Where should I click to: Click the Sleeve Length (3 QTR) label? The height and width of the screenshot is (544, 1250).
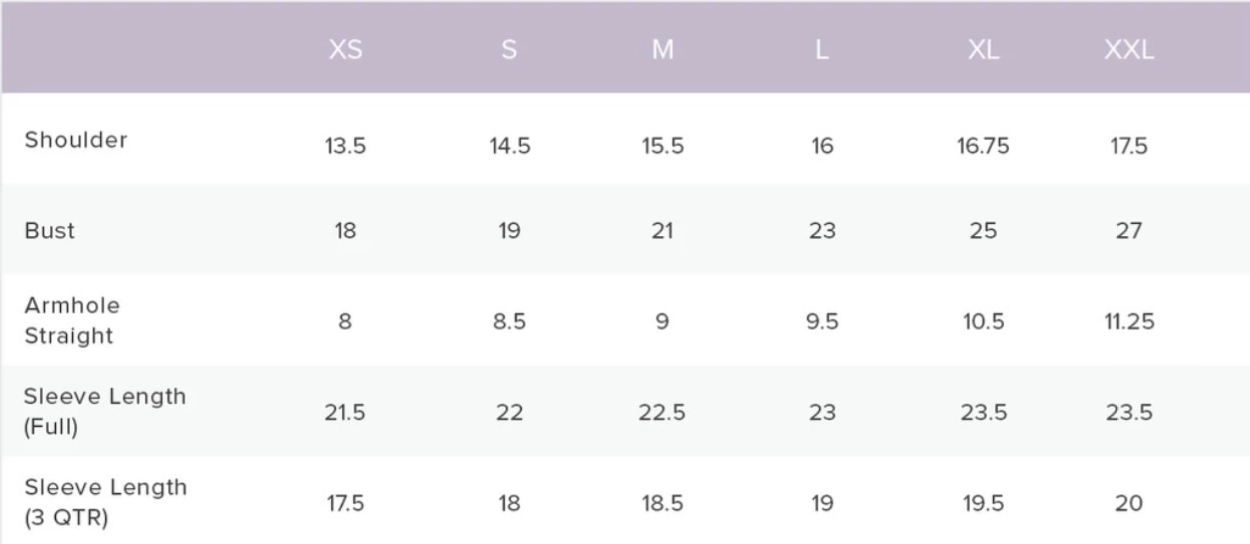(x=105, y=502)
